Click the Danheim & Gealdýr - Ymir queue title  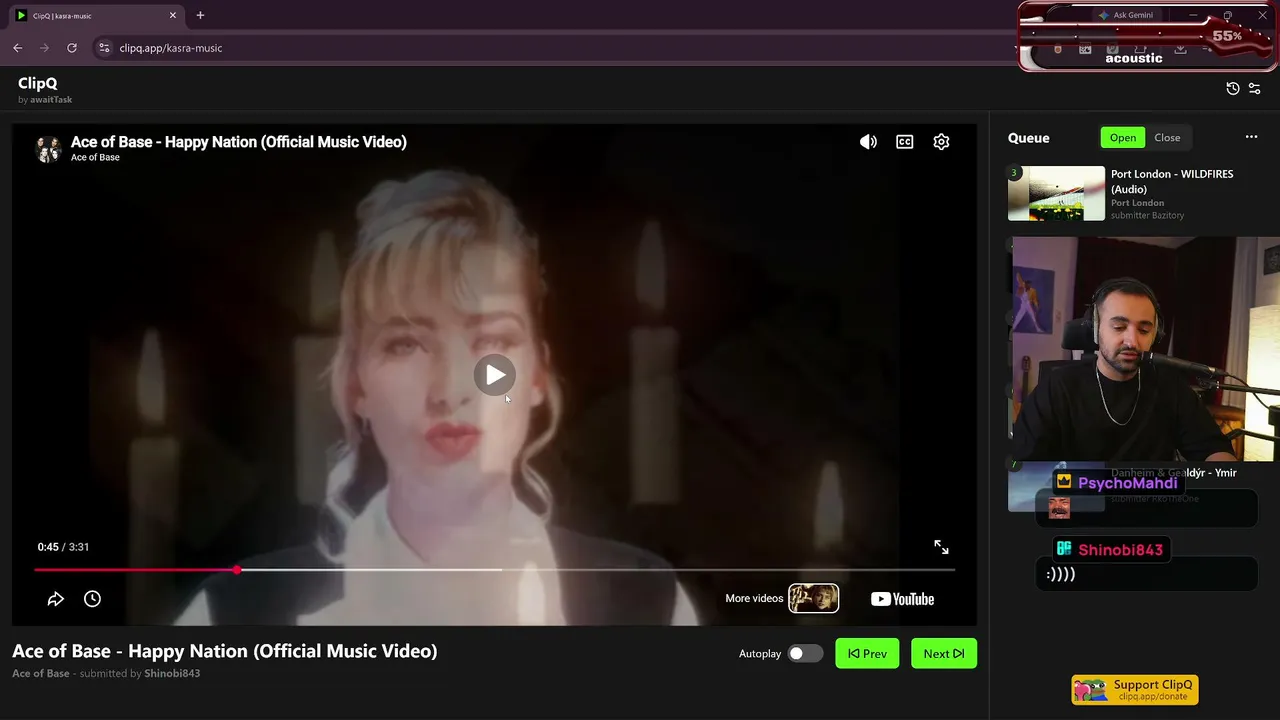tap(1174, 473)
